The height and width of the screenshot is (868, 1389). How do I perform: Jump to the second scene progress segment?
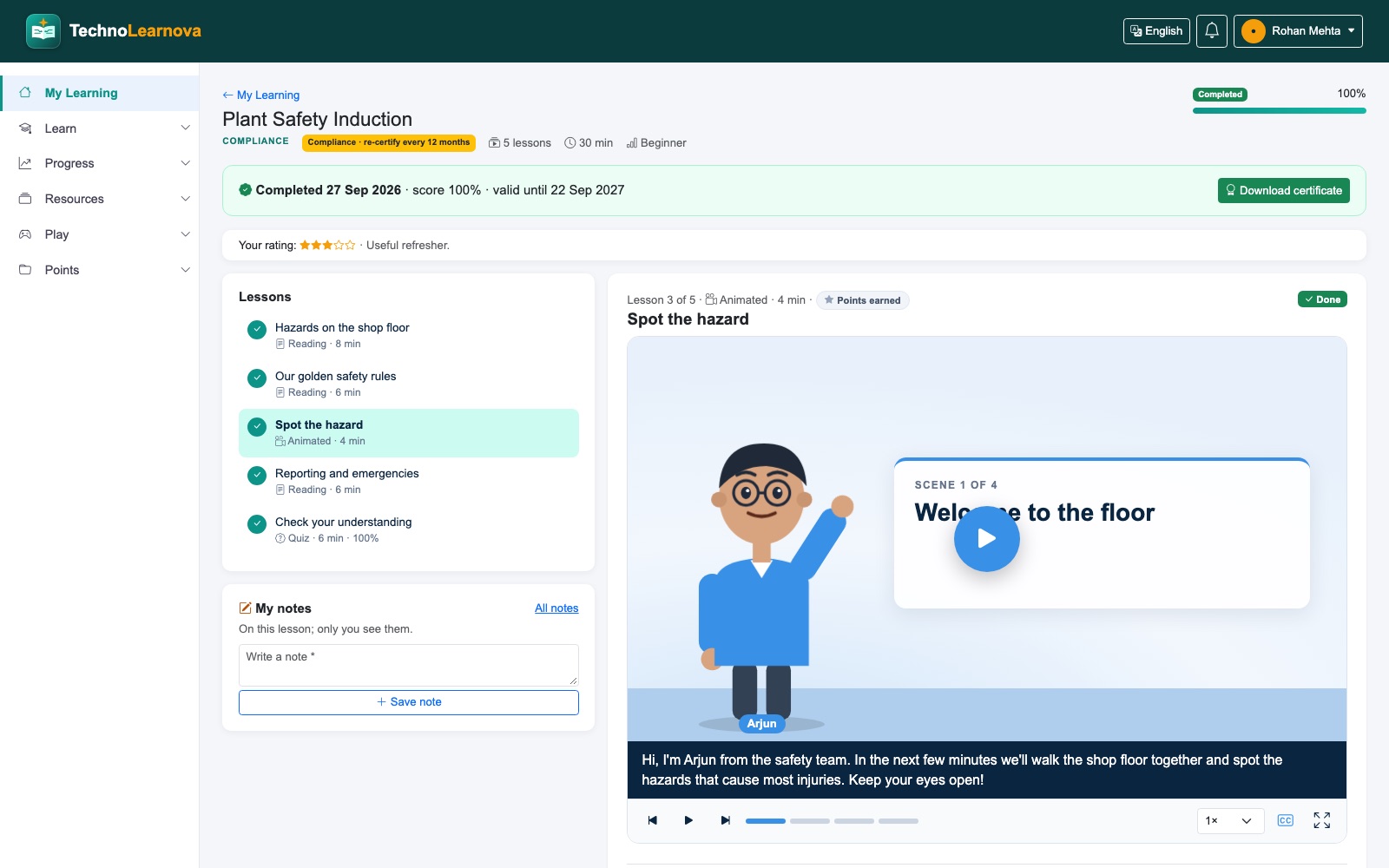tap(810, 820)
